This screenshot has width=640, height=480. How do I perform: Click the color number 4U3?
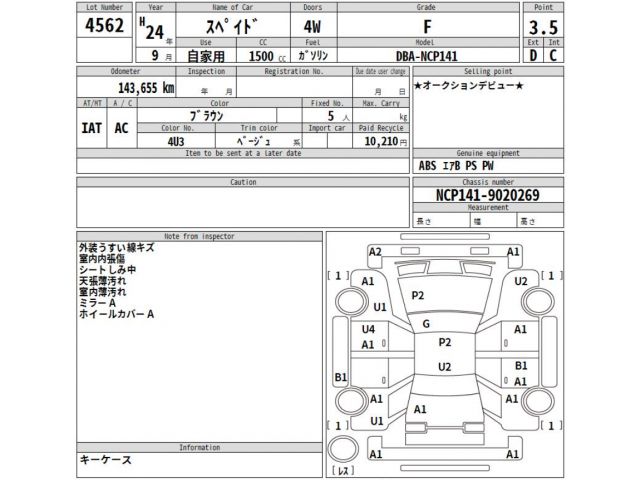pyautogui.click(x=176, y=142)
